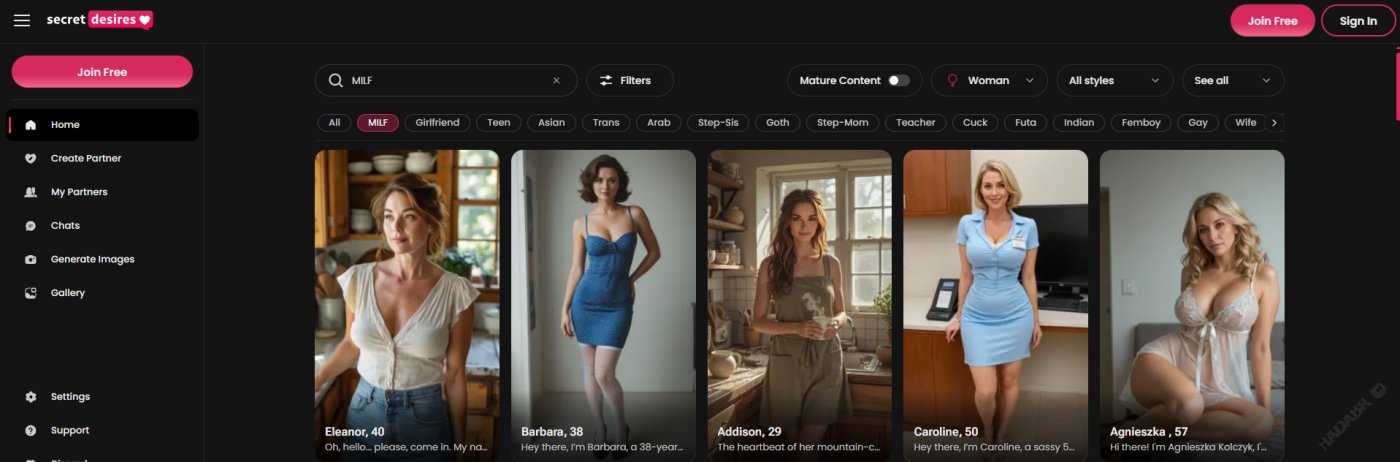Select the All category tag
Viewport: 1400px width, 462px height.
pos(334,123)
